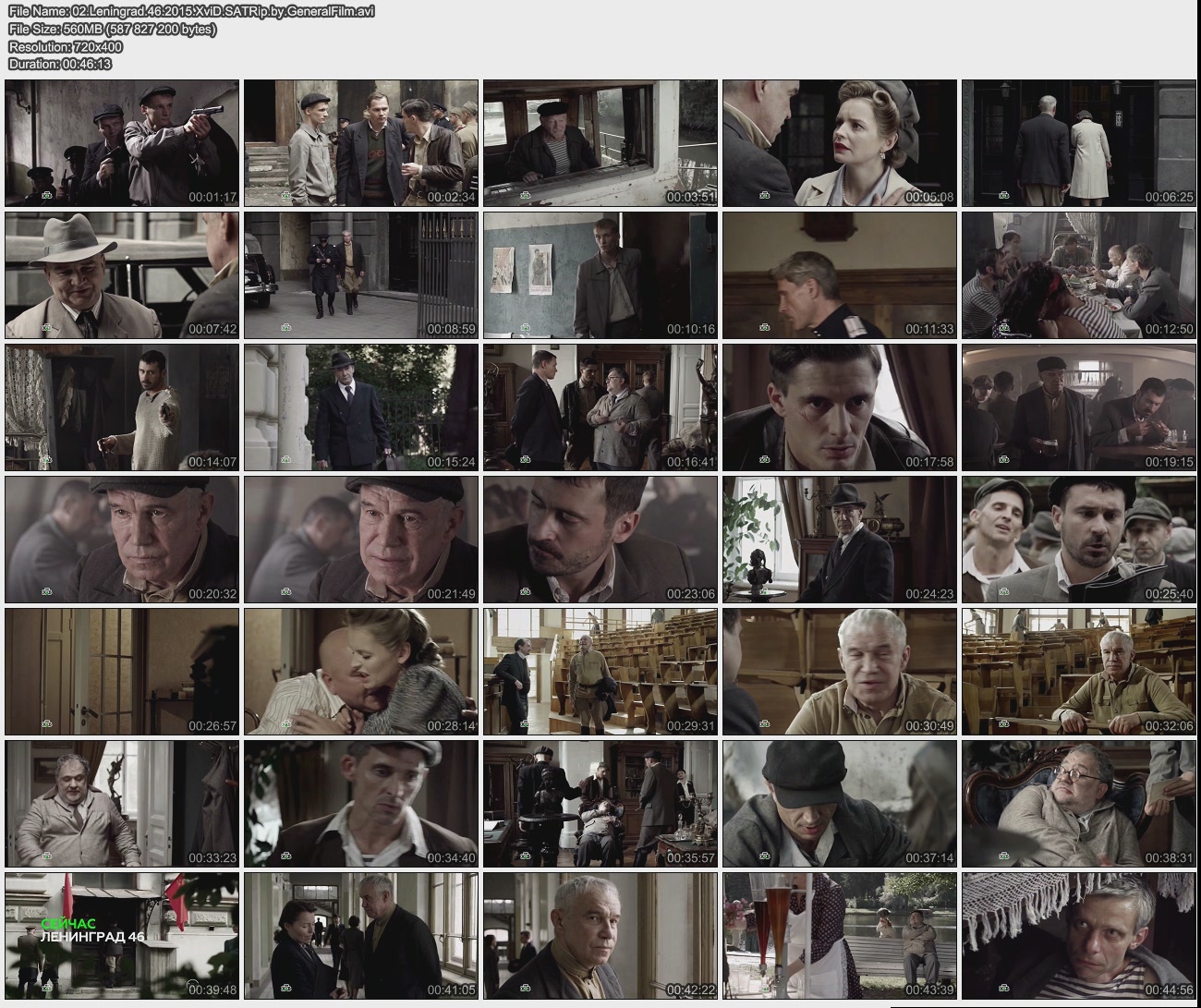
Task: Click the thumbnail timestamped 00:01:17
Action: [x=122, y=143]
